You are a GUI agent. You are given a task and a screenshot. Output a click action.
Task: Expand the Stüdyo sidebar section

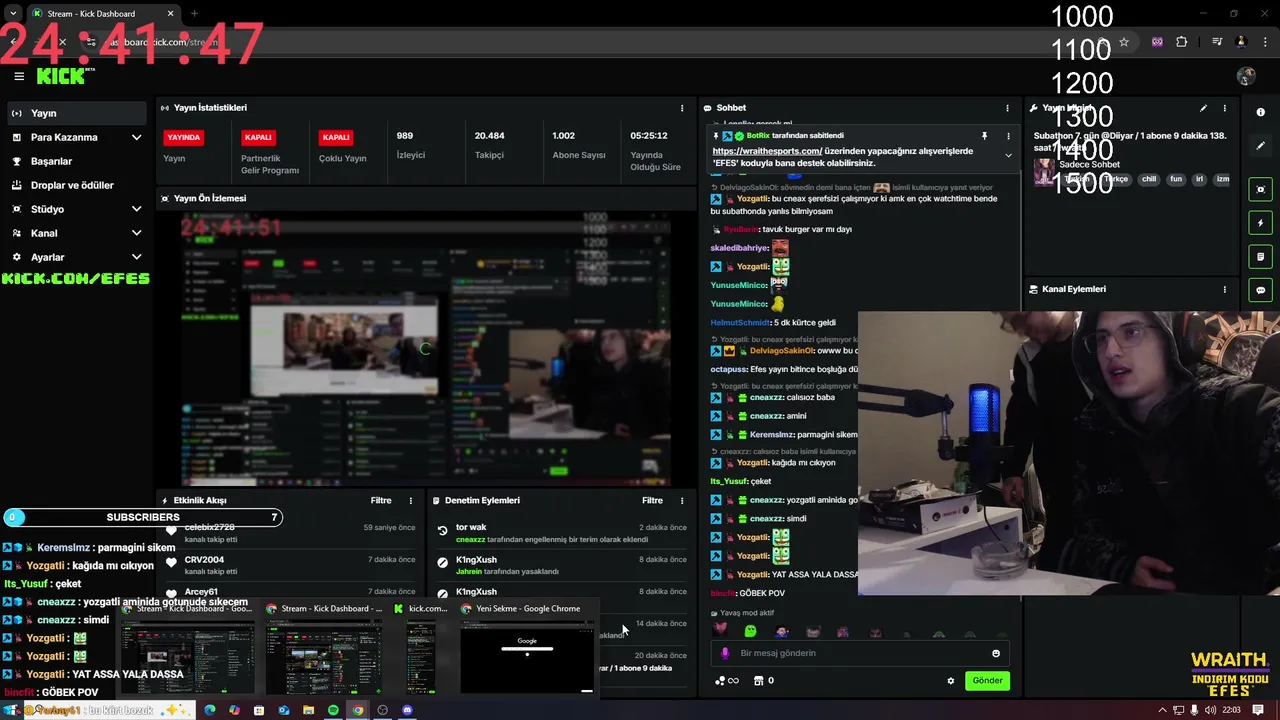tap(76, 209)
